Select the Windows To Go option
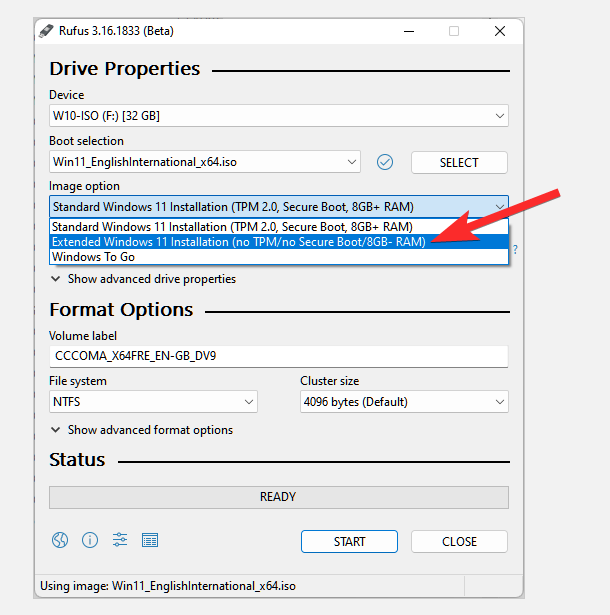 click(x=94, y=257)
